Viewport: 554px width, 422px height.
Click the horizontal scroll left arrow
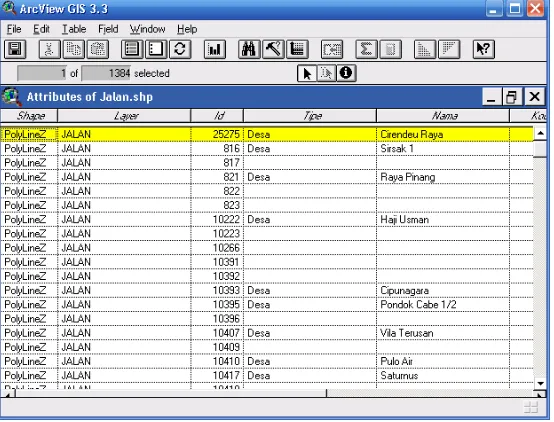(x=8, y=393)
